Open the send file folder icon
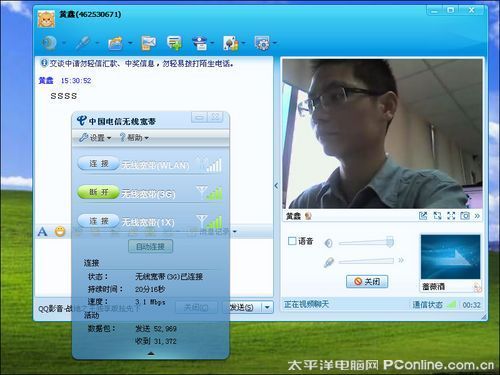The image size is (500, 375). tap(116, 43)
